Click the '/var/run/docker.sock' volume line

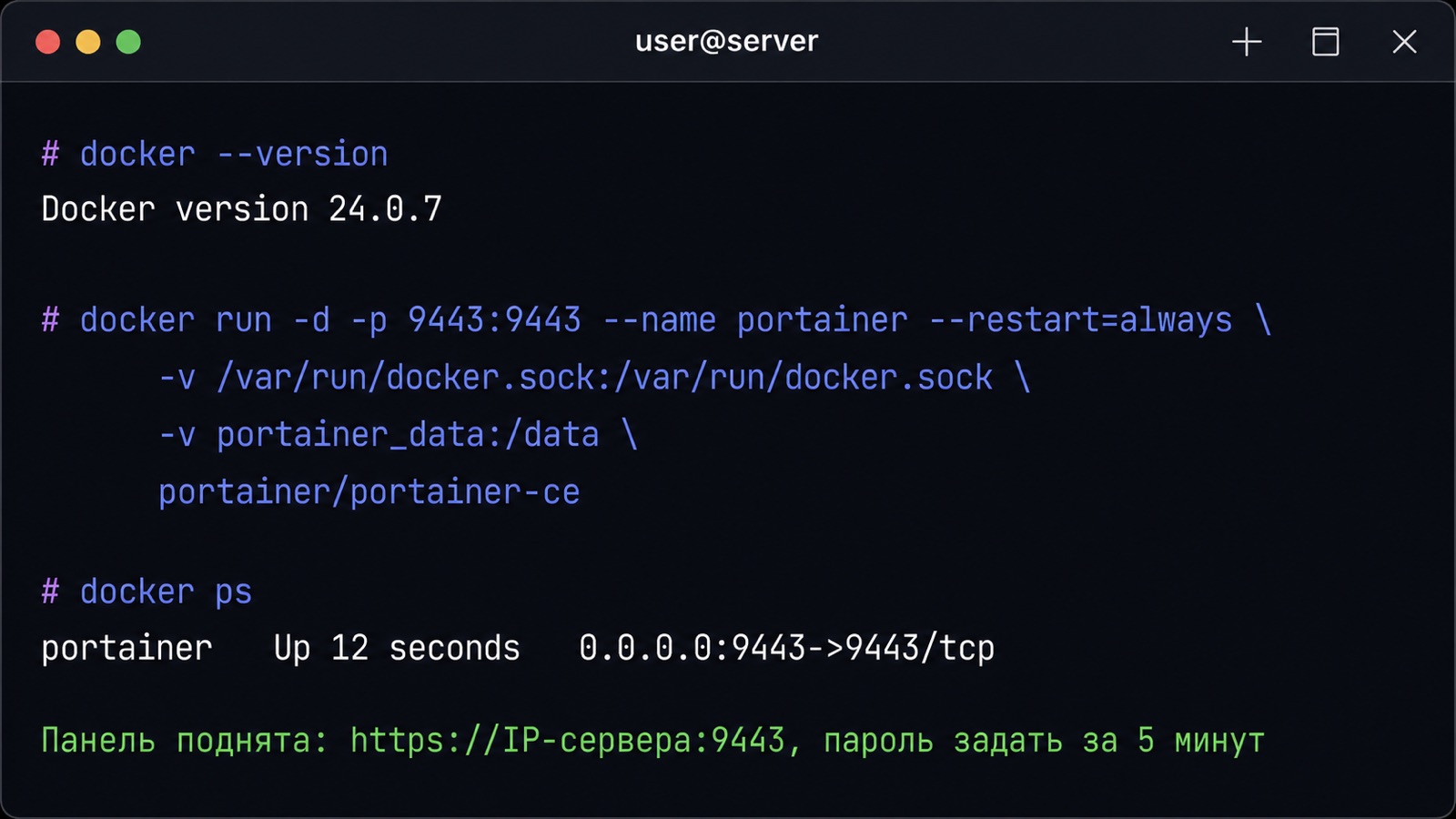[594, 378]
